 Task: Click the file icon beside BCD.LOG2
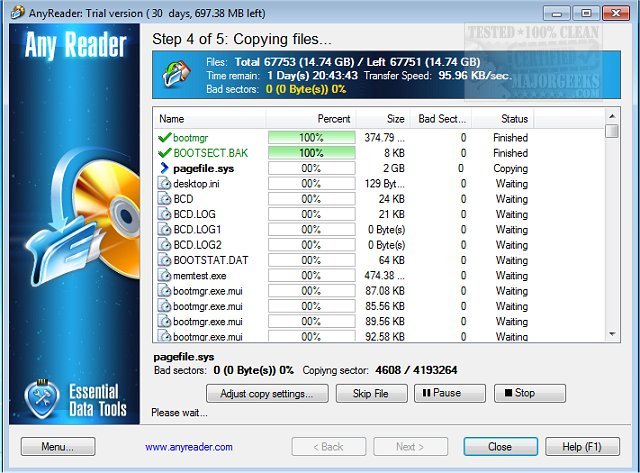[164, 245]
